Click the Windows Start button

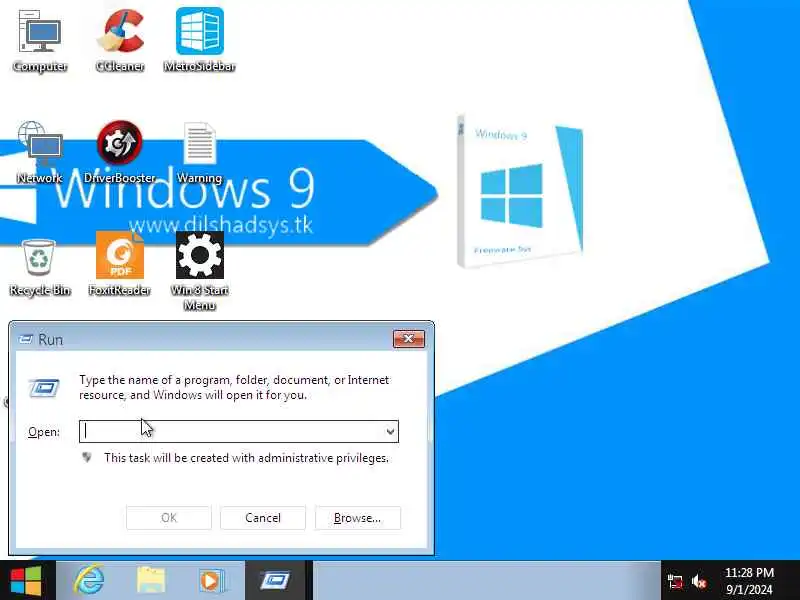tap(26, 581)
